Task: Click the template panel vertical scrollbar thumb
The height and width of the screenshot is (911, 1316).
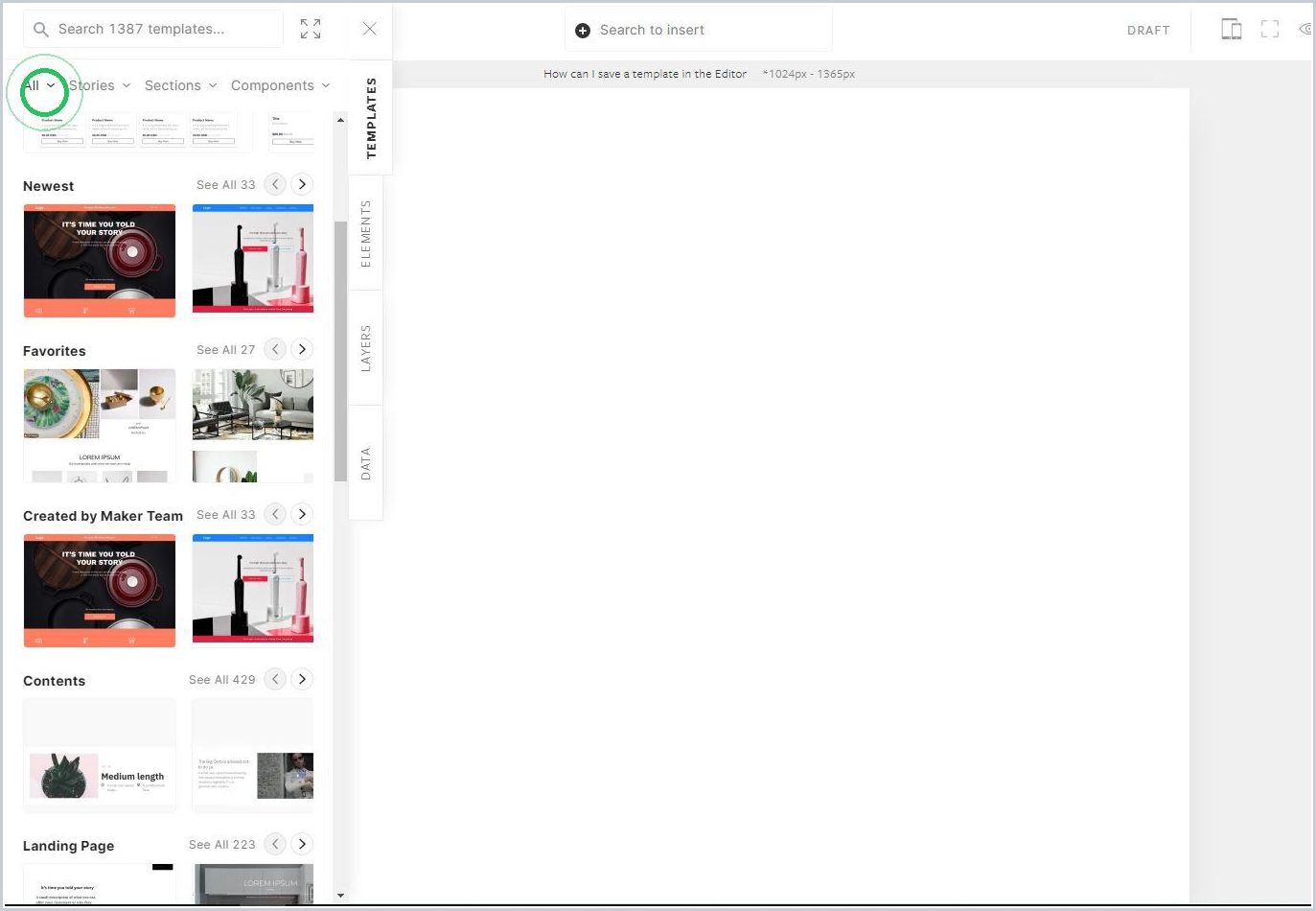Action: pos(340,351)
